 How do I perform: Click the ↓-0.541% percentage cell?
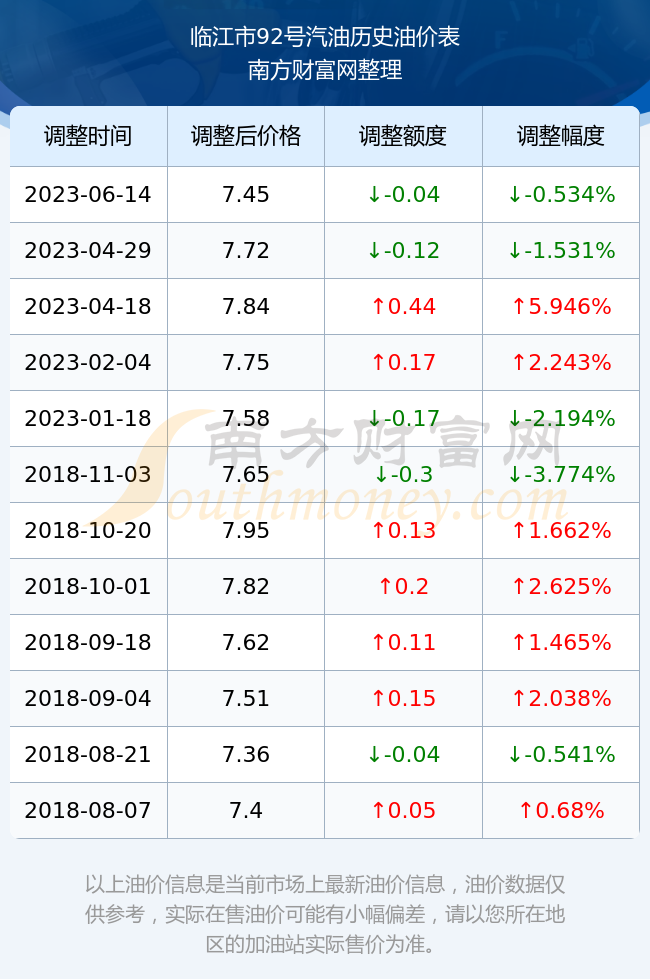tap(561, 754)
